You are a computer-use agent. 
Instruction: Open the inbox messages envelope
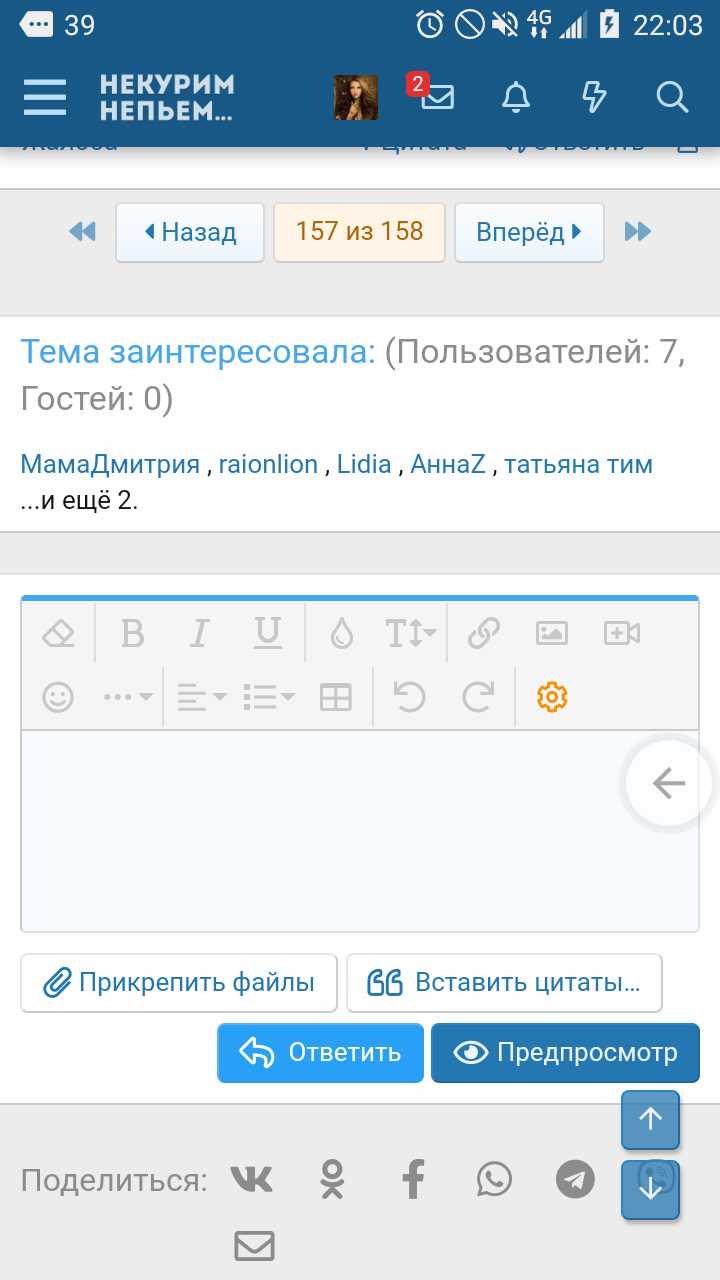tap(437, 97)
